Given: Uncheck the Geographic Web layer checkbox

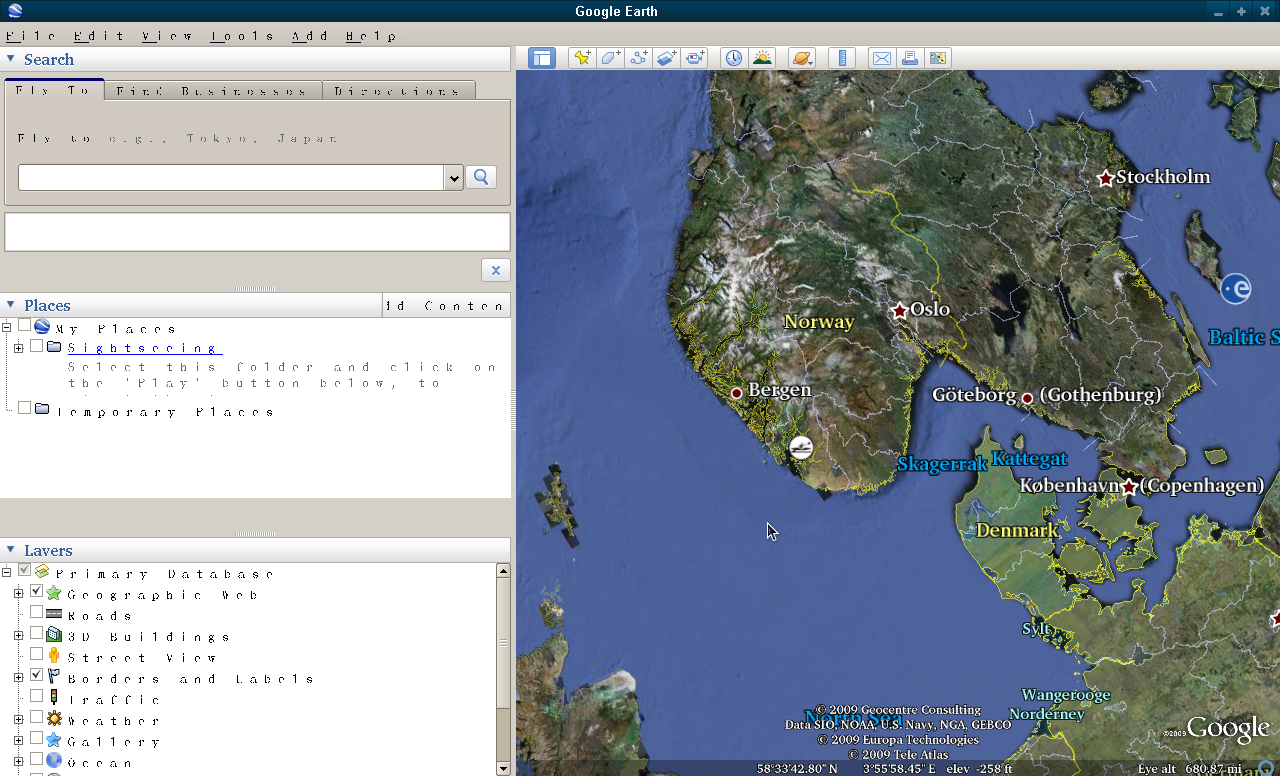Looking at the screenshot, I should [x=37, y=593].
